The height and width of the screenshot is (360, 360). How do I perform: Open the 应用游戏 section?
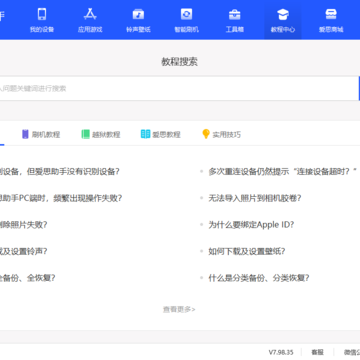click(90, 20)
